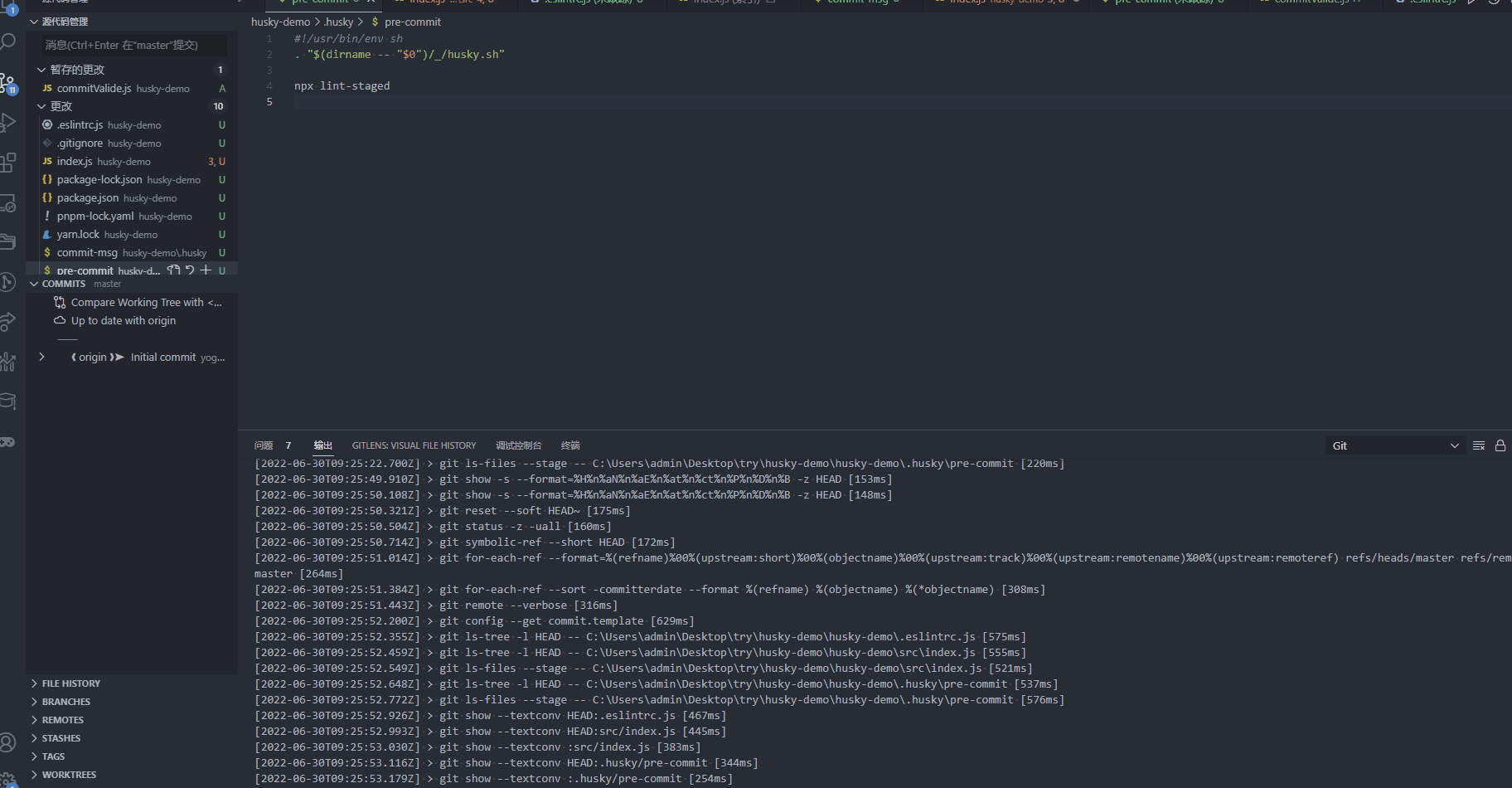This screenshot has height=788, width=1512.
Task: Click the JS icon of commitValide.js
Action: pyautogui.click(x=47, y=89)
